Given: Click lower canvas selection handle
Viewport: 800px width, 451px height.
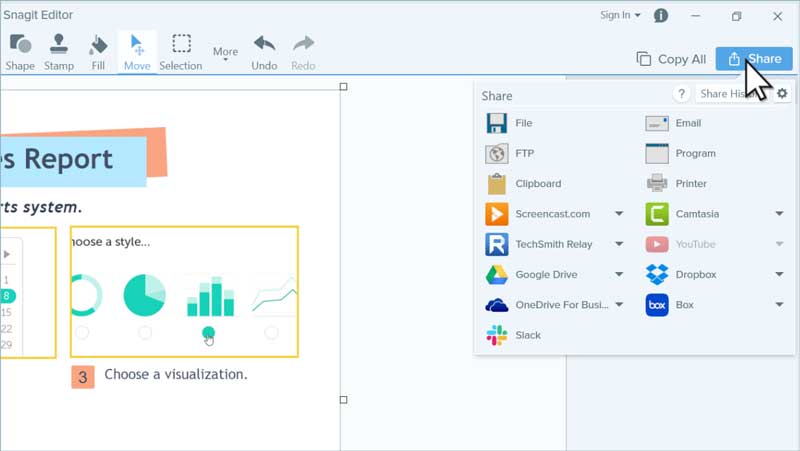Looking at the screenshot, I should (x=343, y=399).
